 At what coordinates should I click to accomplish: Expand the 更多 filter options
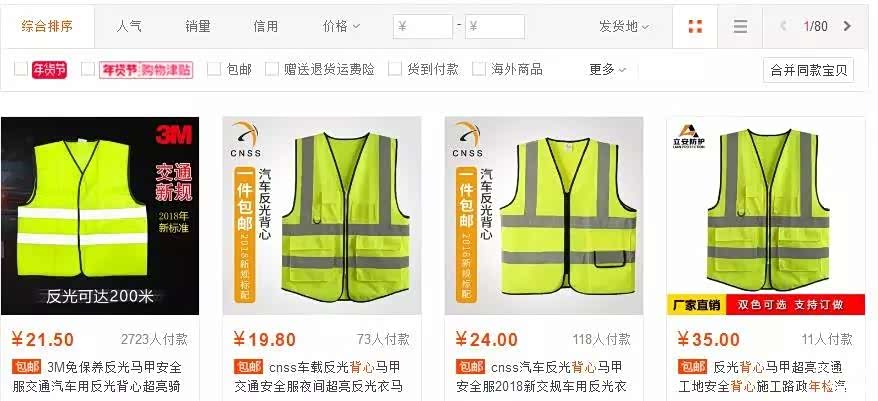click(608, 69)
